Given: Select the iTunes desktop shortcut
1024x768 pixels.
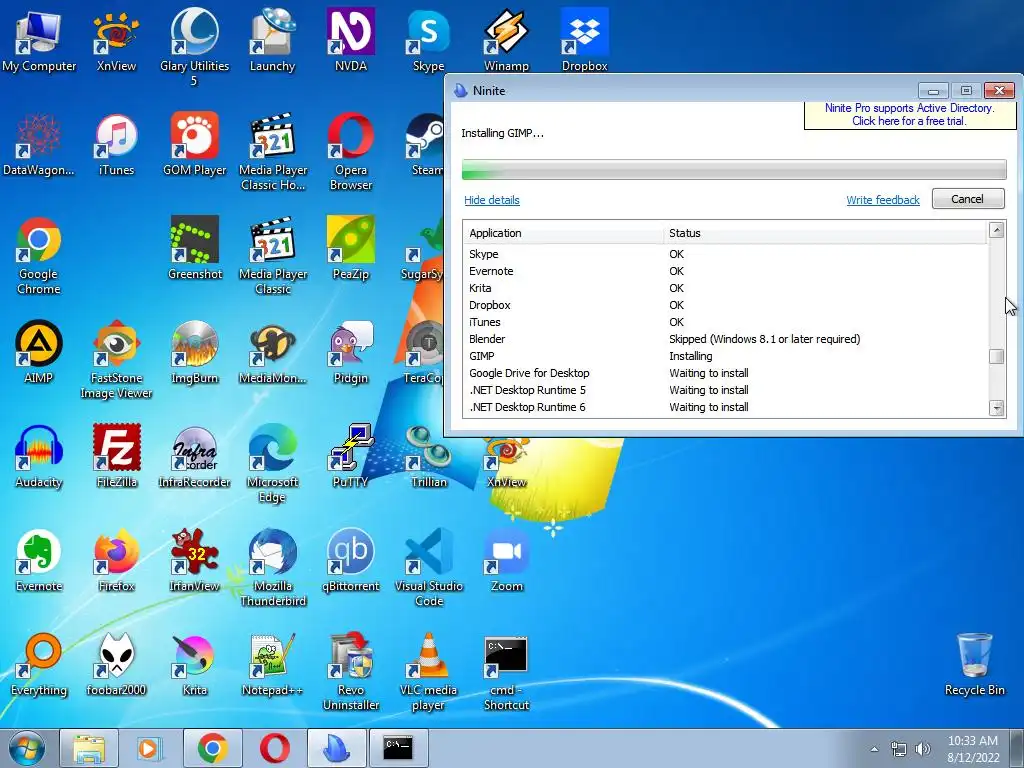Looking at the screenshot, I should (116, 144).
